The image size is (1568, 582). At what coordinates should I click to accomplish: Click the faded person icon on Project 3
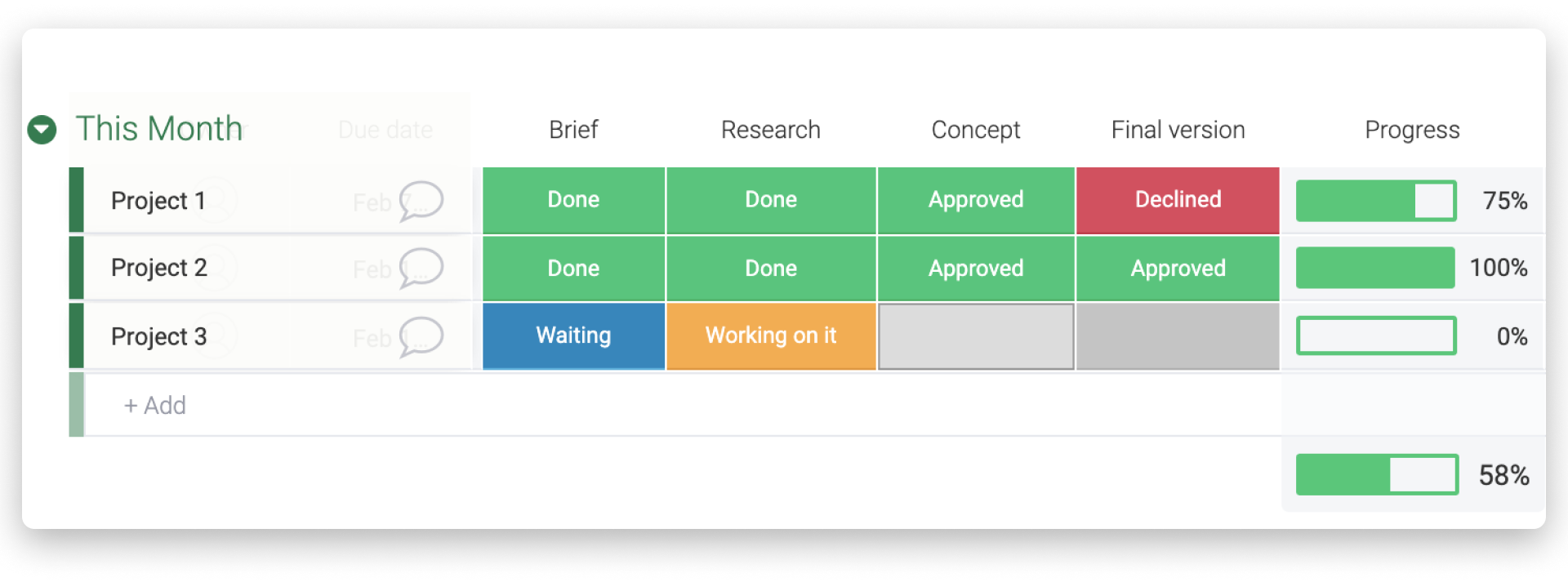216,336
